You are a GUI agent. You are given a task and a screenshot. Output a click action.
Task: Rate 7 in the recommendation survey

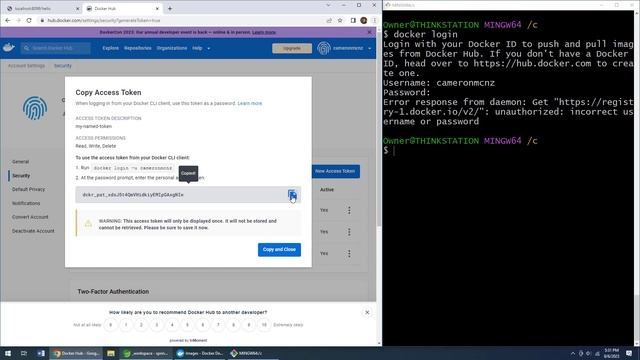pyautogui.click(x=218, y=325)
